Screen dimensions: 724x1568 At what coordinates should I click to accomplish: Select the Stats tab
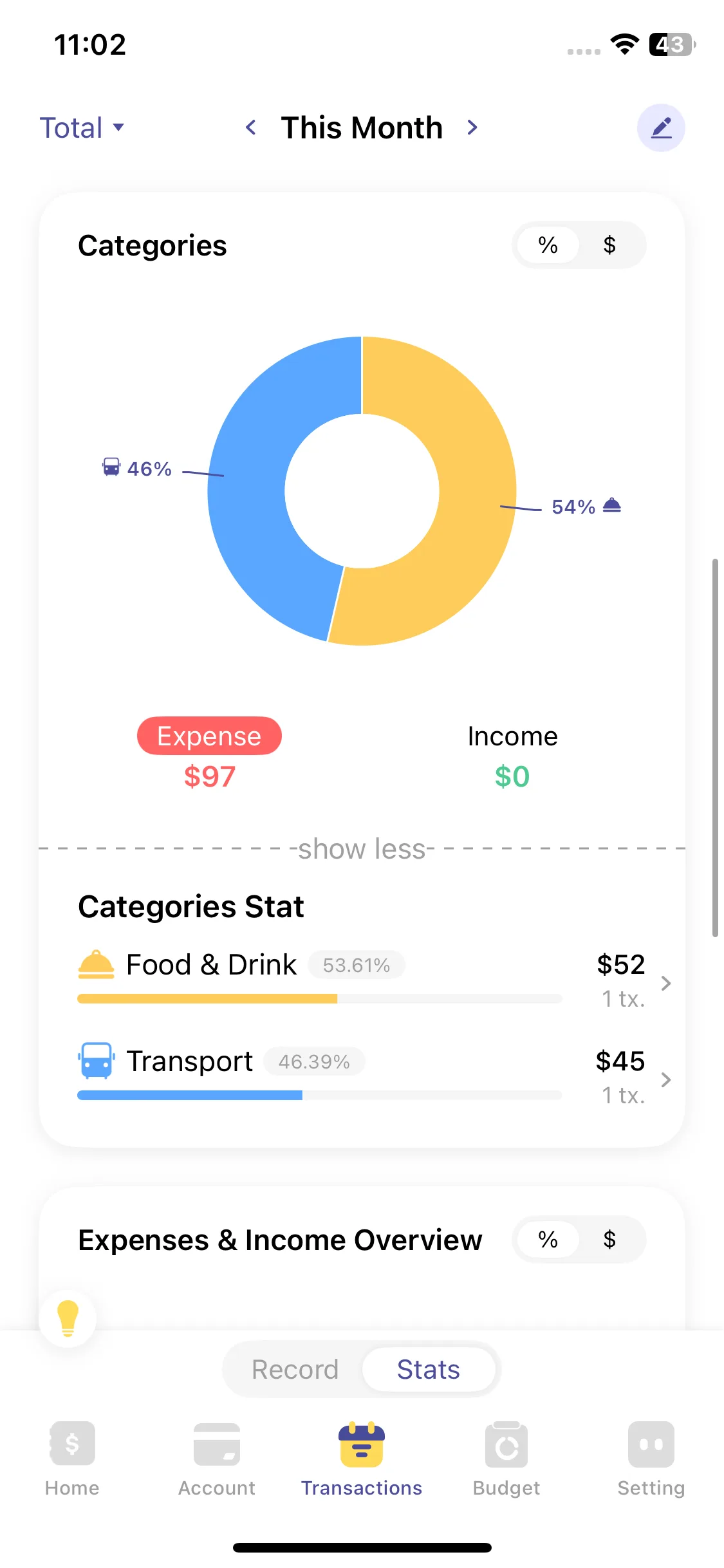pyautogui.click(x=429, y=1369)
